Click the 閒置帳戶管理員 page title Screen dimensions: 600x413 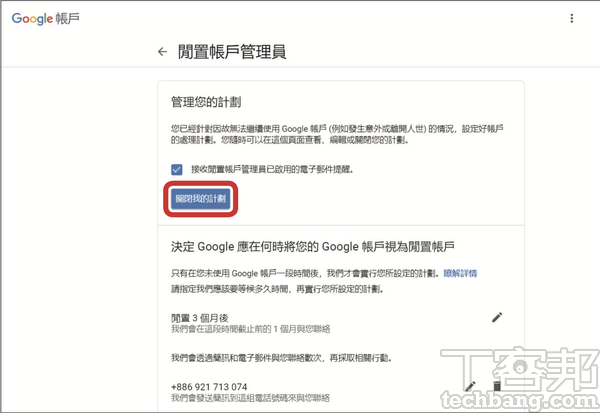tap(232, 52)
